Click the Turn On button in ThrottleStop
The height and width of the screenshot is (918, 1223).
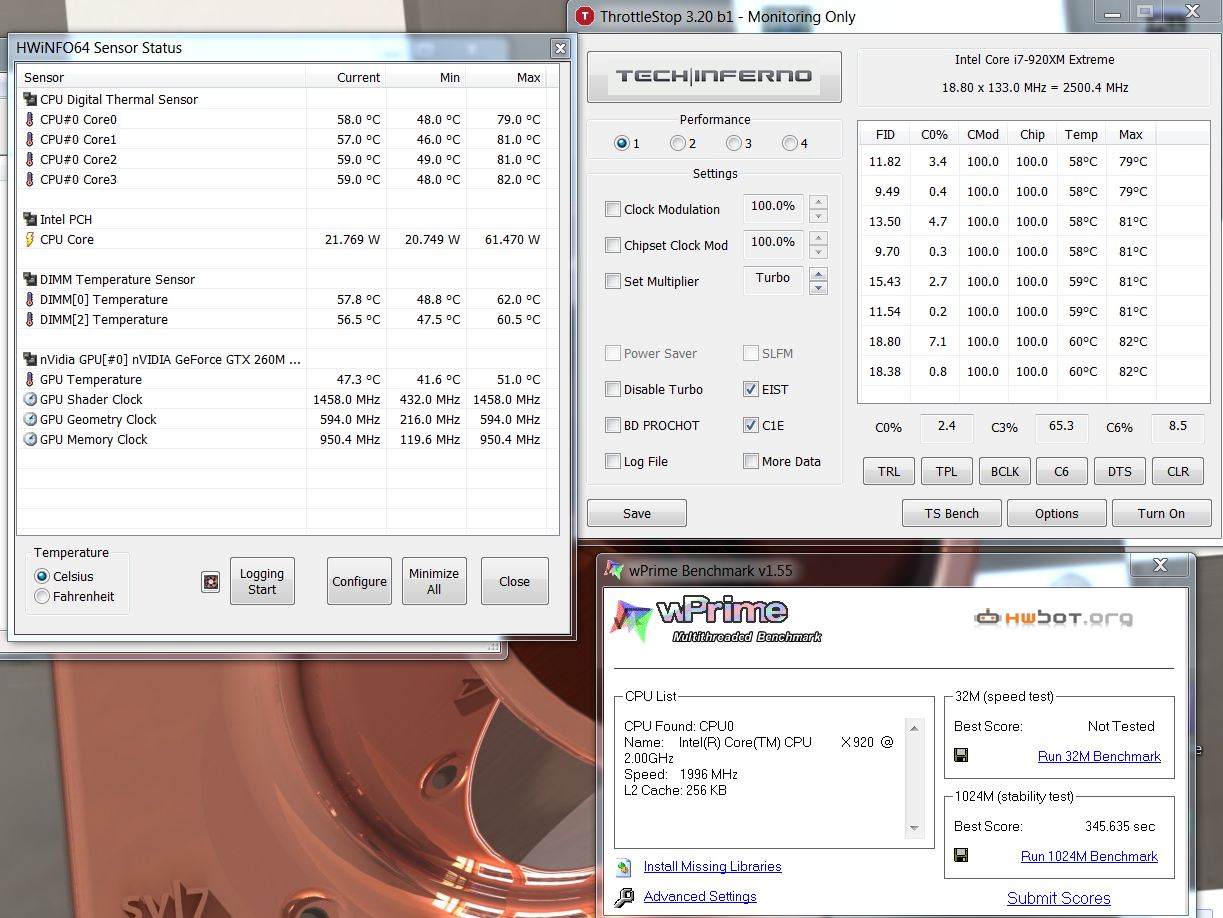point(1162,513)
